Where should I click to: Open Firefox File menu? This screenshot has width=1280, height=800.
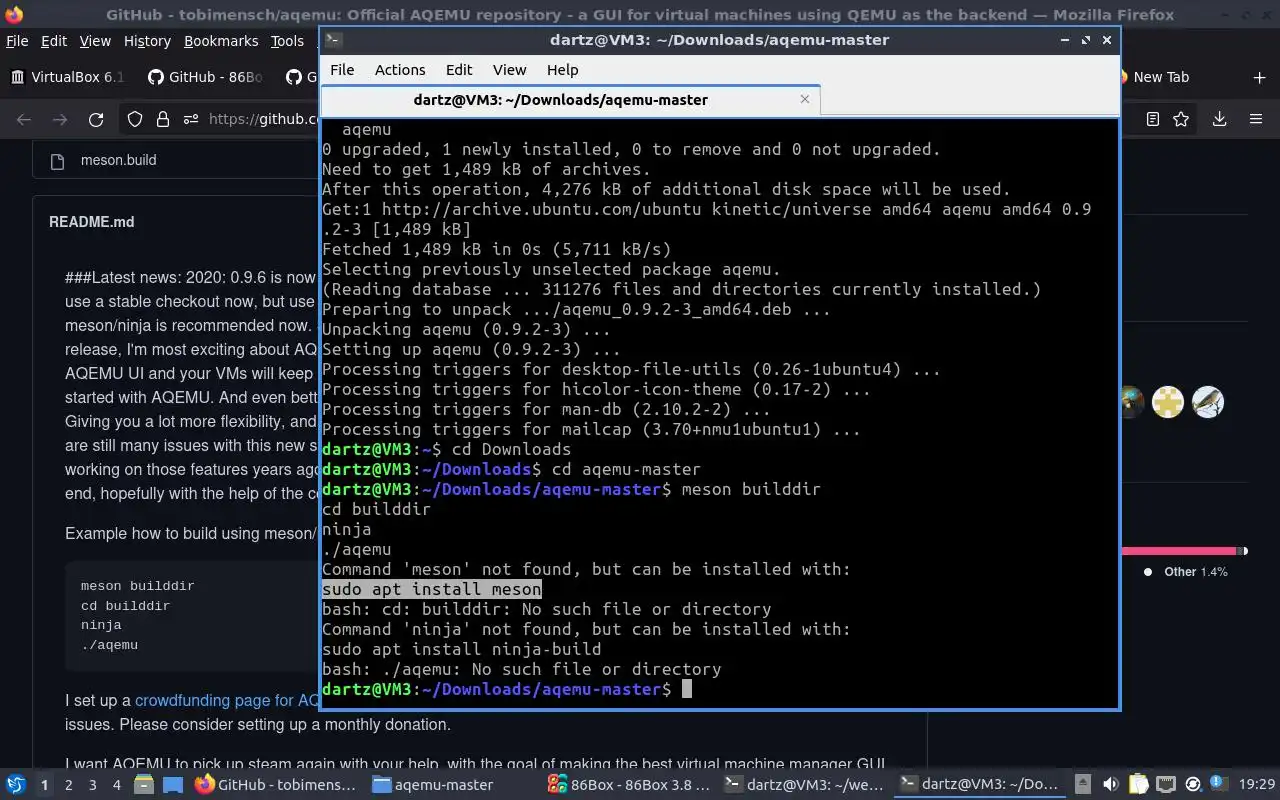coord(17,41)
